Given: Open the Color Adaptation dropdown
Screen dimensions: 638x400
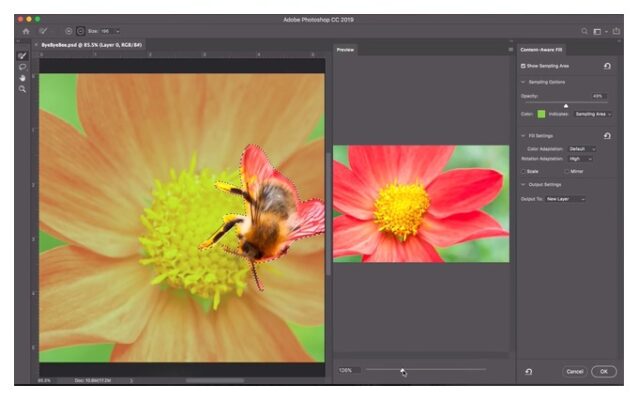Looking at the screenshot, I should point(582,149).
